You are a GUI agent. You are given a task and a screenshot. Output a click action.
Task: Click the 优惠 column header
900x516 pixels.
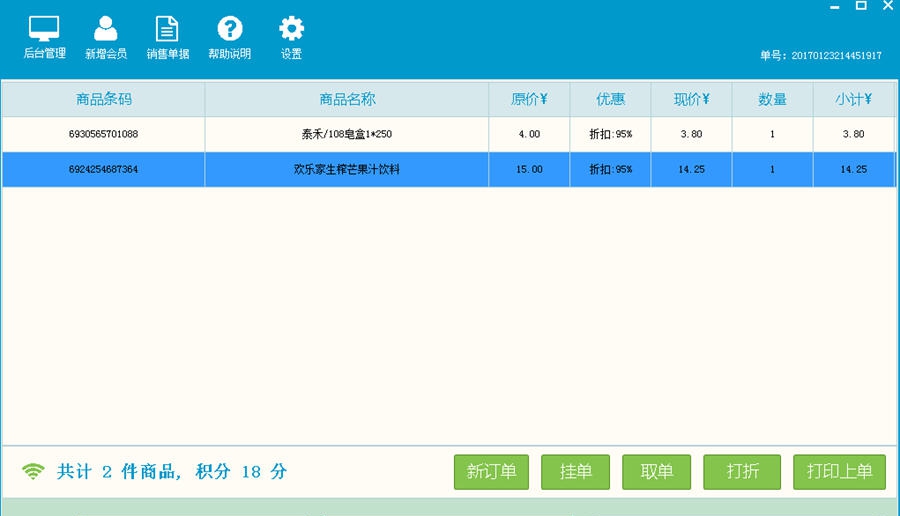click(610, 99)
